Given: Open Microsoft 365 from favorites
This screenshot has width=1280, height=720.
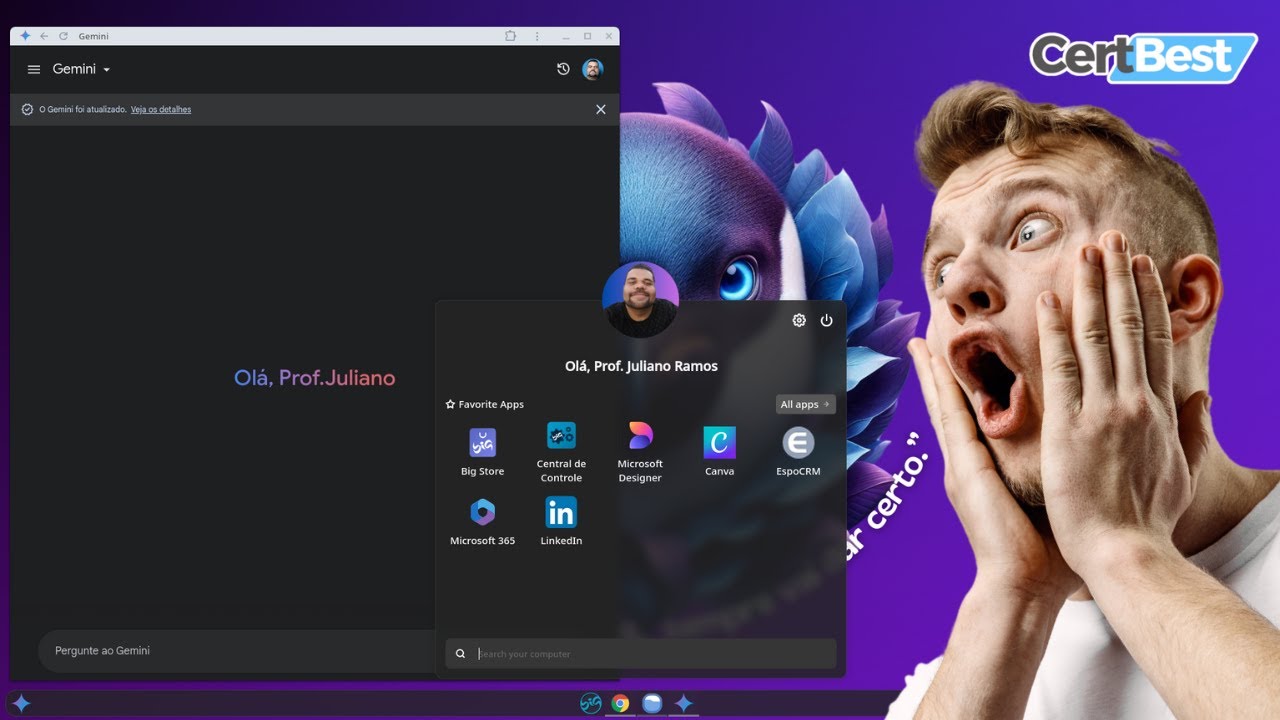Looking at the screenshot, I should click(x=483, y=521).
